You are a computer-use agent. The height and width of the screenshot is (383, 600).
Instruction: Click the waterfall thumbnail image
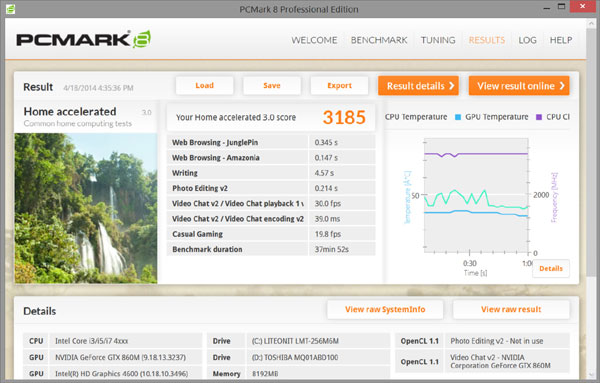pos(86,208)
